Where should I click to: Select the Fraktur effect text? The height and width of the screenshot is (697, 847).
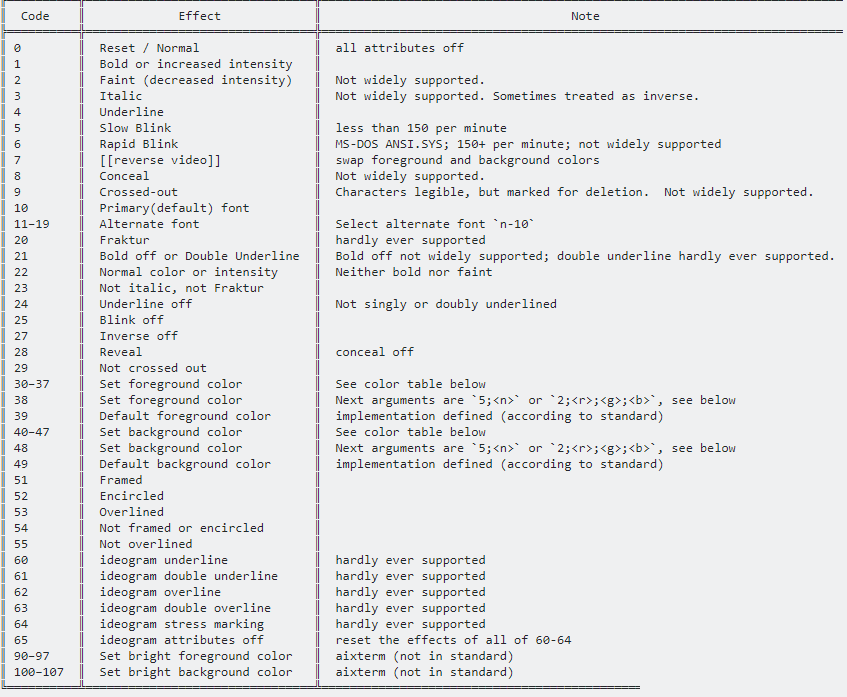tap(124, 240)
